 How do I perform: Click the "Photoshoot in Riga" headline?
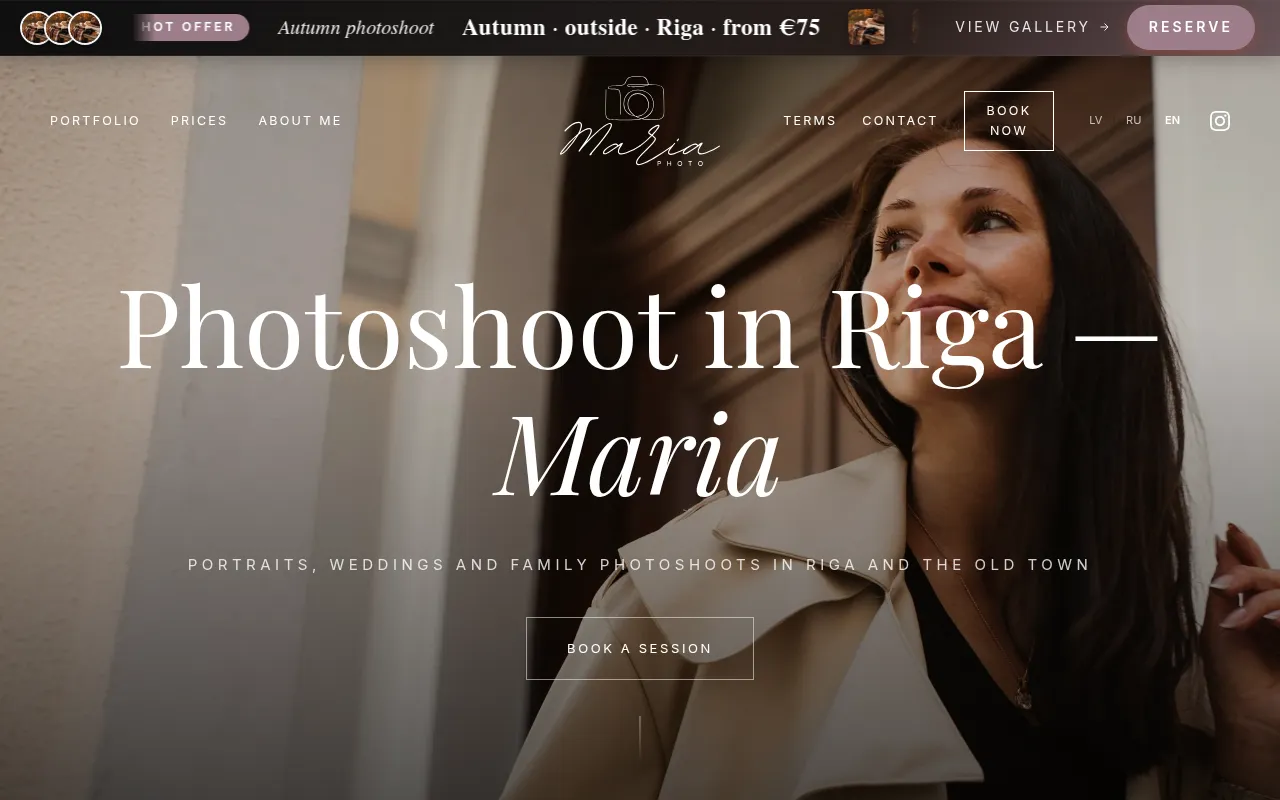tap(638, 391)
